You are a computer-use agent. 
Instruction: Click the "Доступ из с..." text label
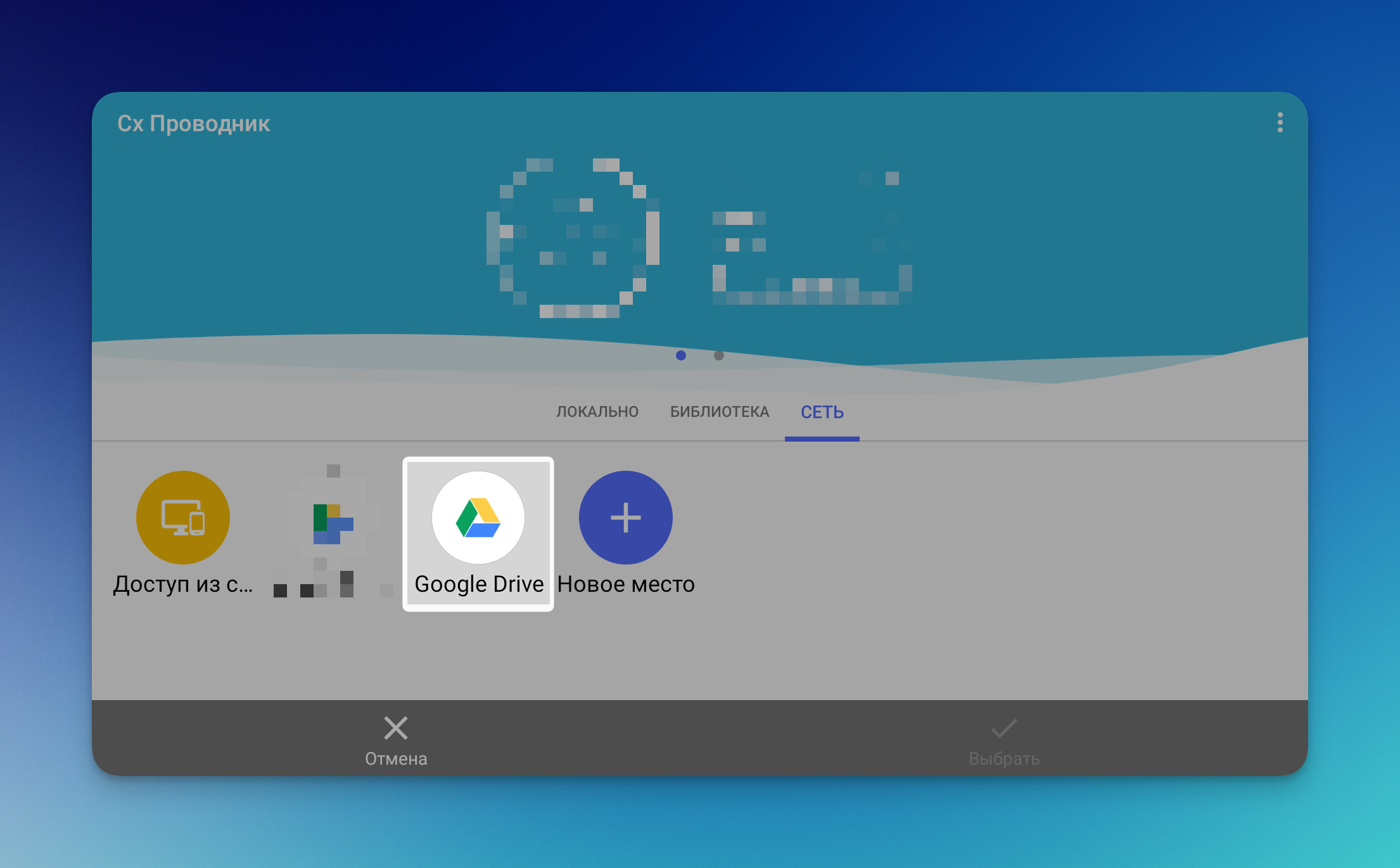pyautogui.click(x=183, y=584)
